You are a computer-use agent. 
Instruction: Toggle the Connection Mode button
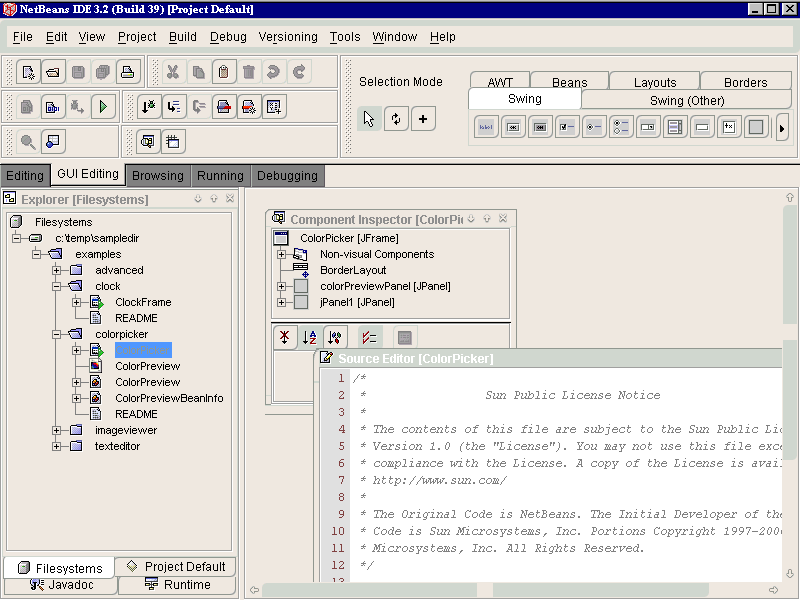(x=396, y=119)
